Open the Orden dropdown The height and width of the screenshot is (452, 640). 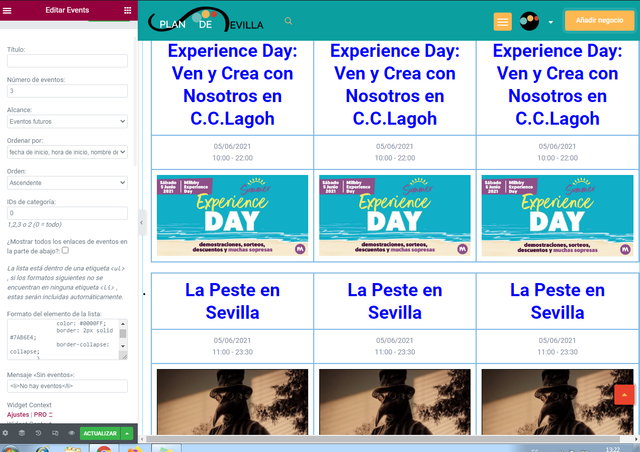pos(67,183)
